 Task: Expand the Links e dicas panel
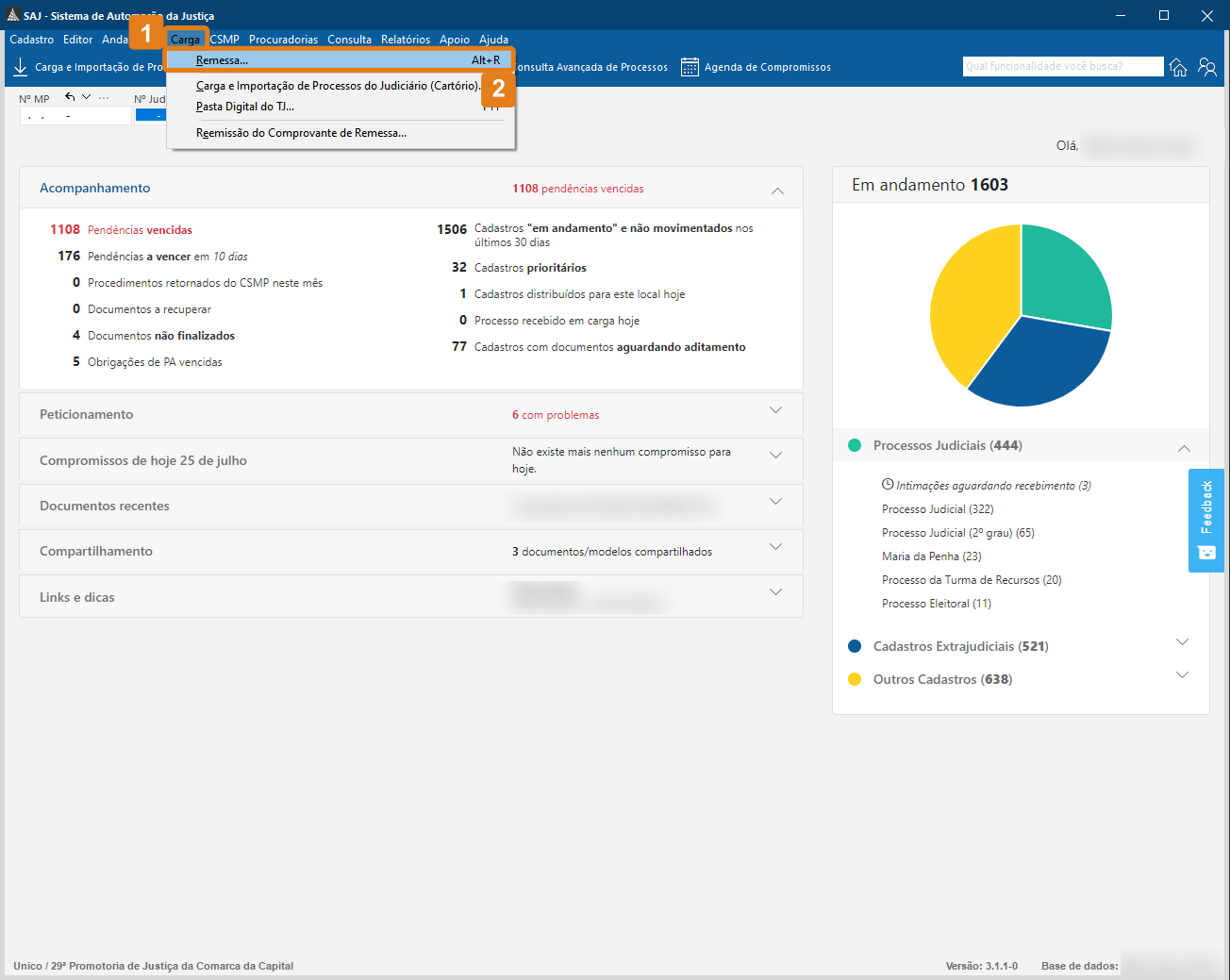point(775,592)
